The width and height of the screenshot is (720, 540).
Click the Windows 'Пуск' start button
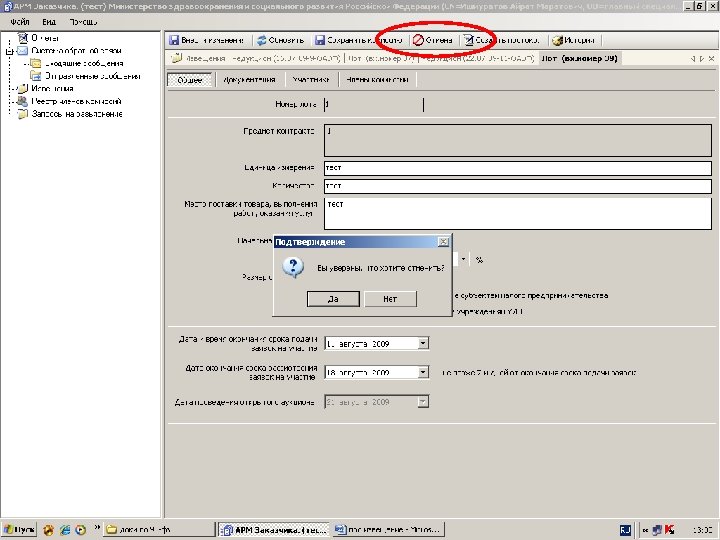point(19,530)
